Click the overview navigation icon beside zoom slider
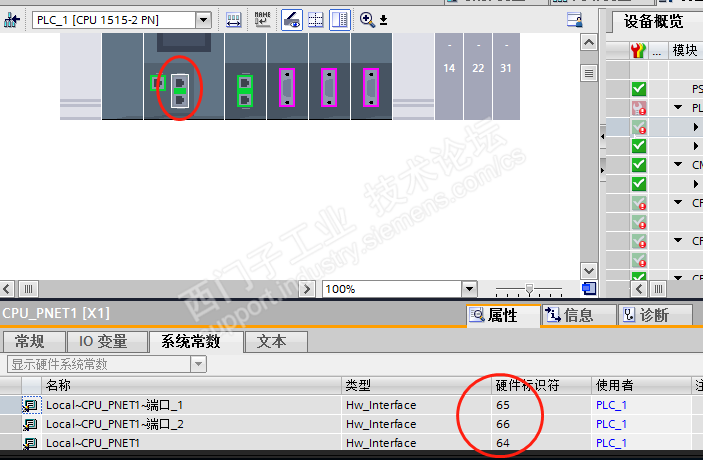The image size is (703, 460). click(x=589, y=289)
